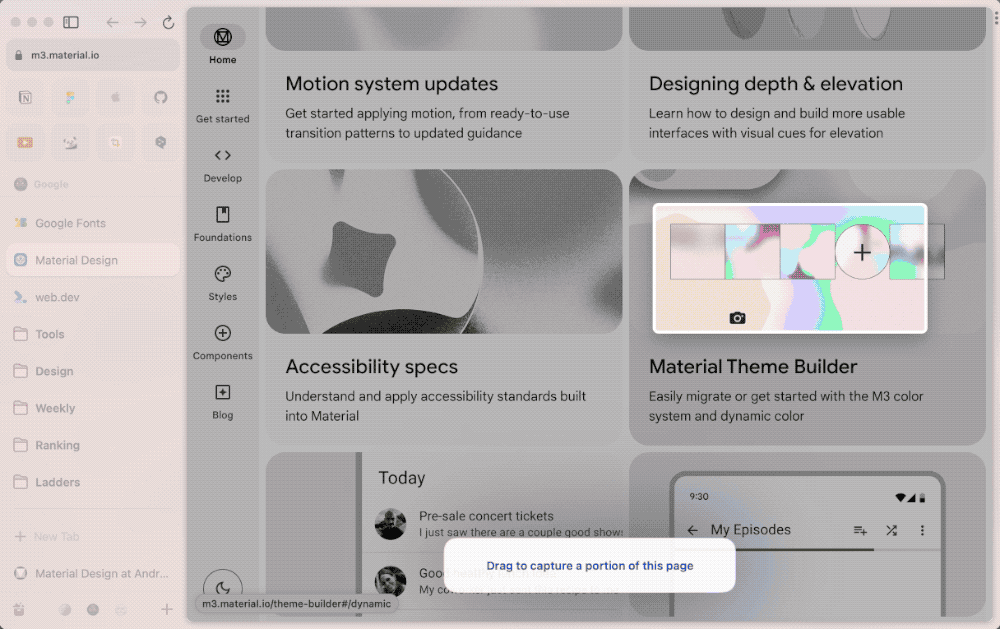Viewport: 1000px width, 629px height.
Task: Open Blog section in nav rail
Action: point(223,402)
